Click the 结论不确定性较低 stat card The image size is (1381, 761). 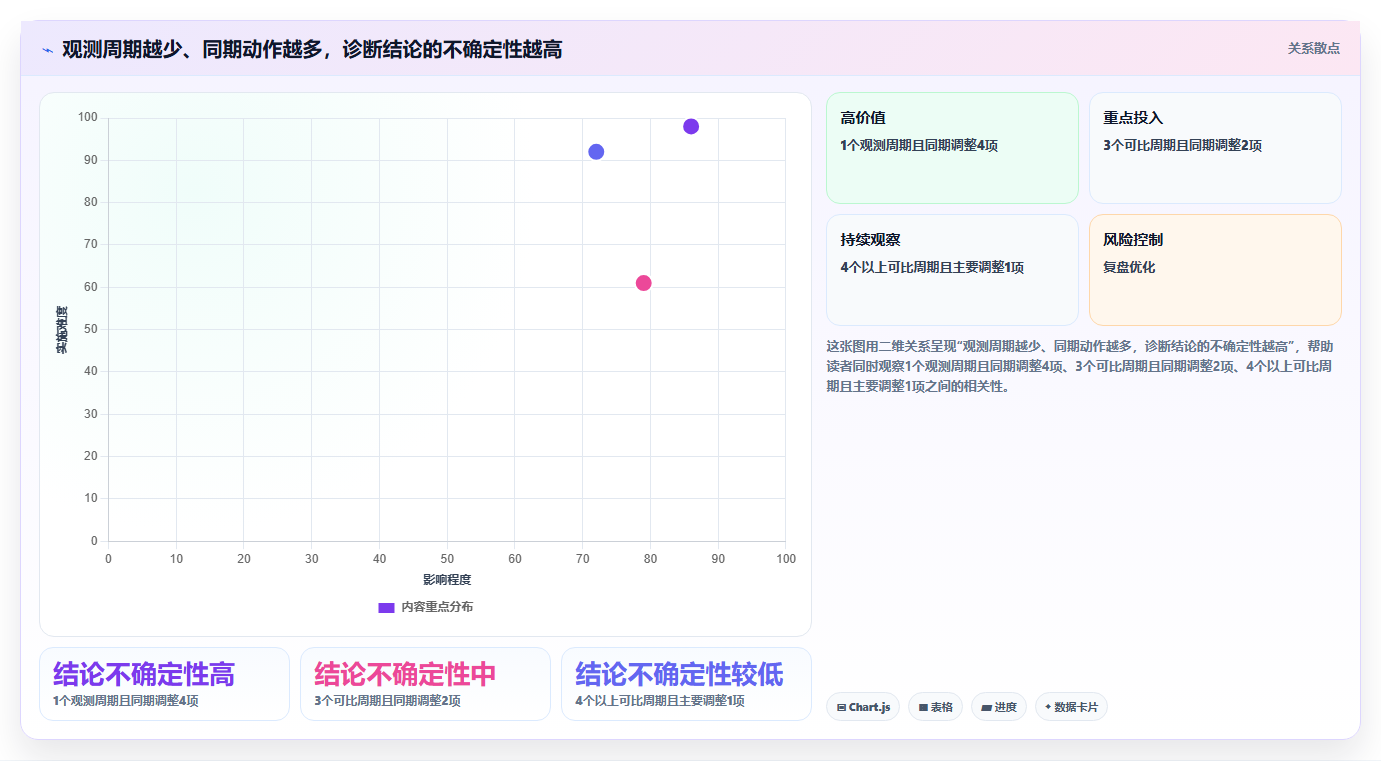pyautogui.click(x=686, y=684)
